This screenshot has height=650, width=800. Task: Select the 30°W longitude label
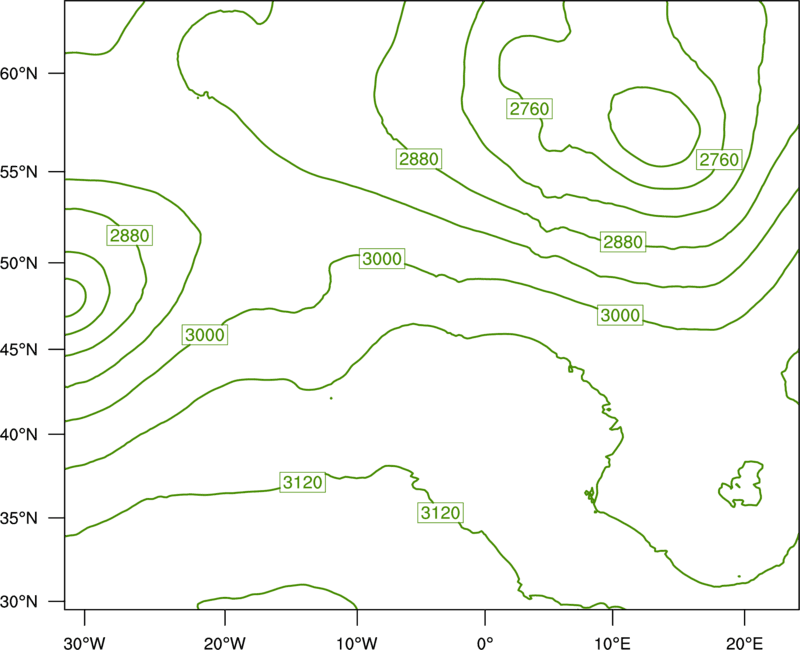tap(85, 643)
